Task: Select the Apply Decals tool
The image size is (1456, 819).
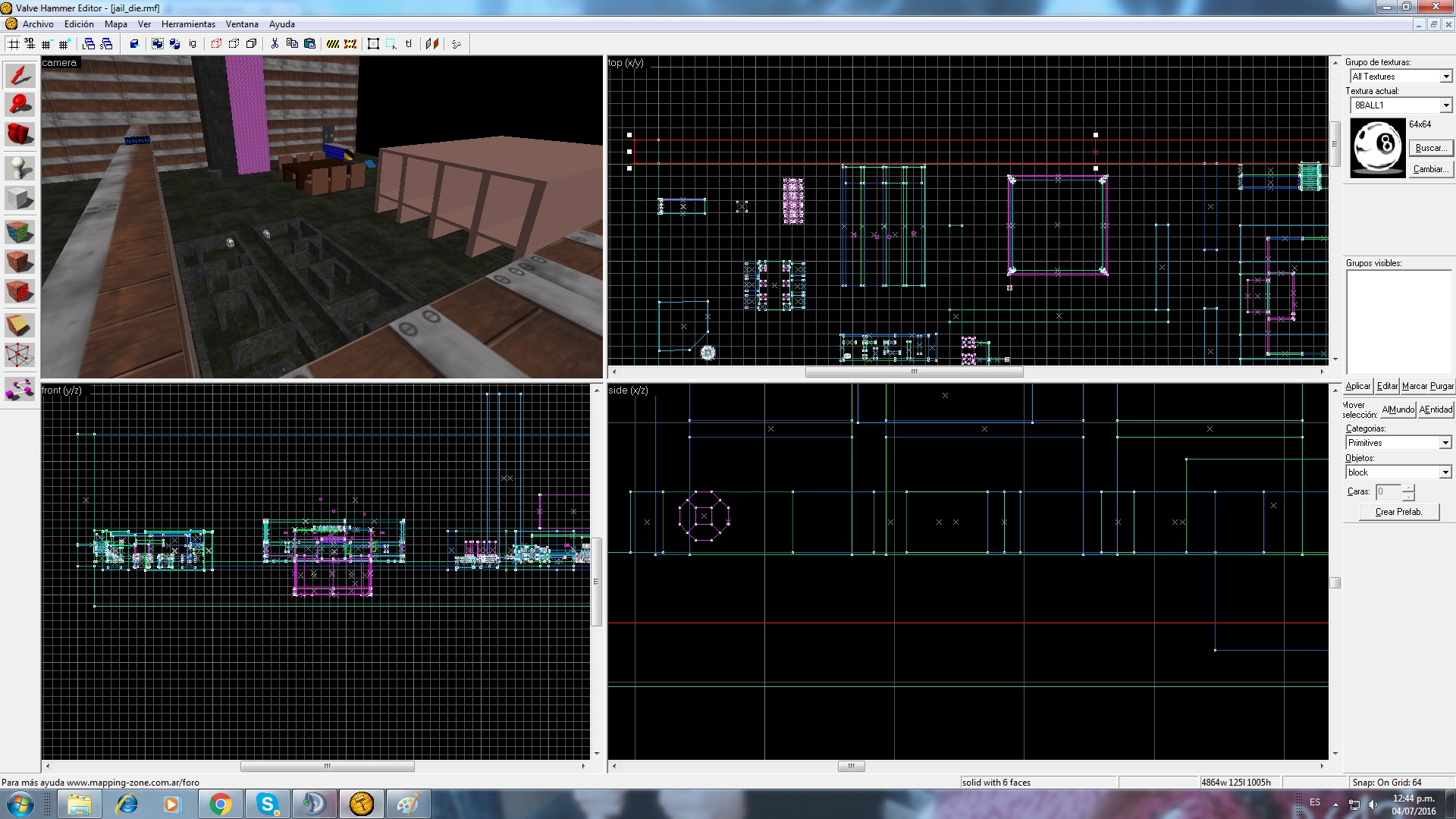Action: click(20, 291)
